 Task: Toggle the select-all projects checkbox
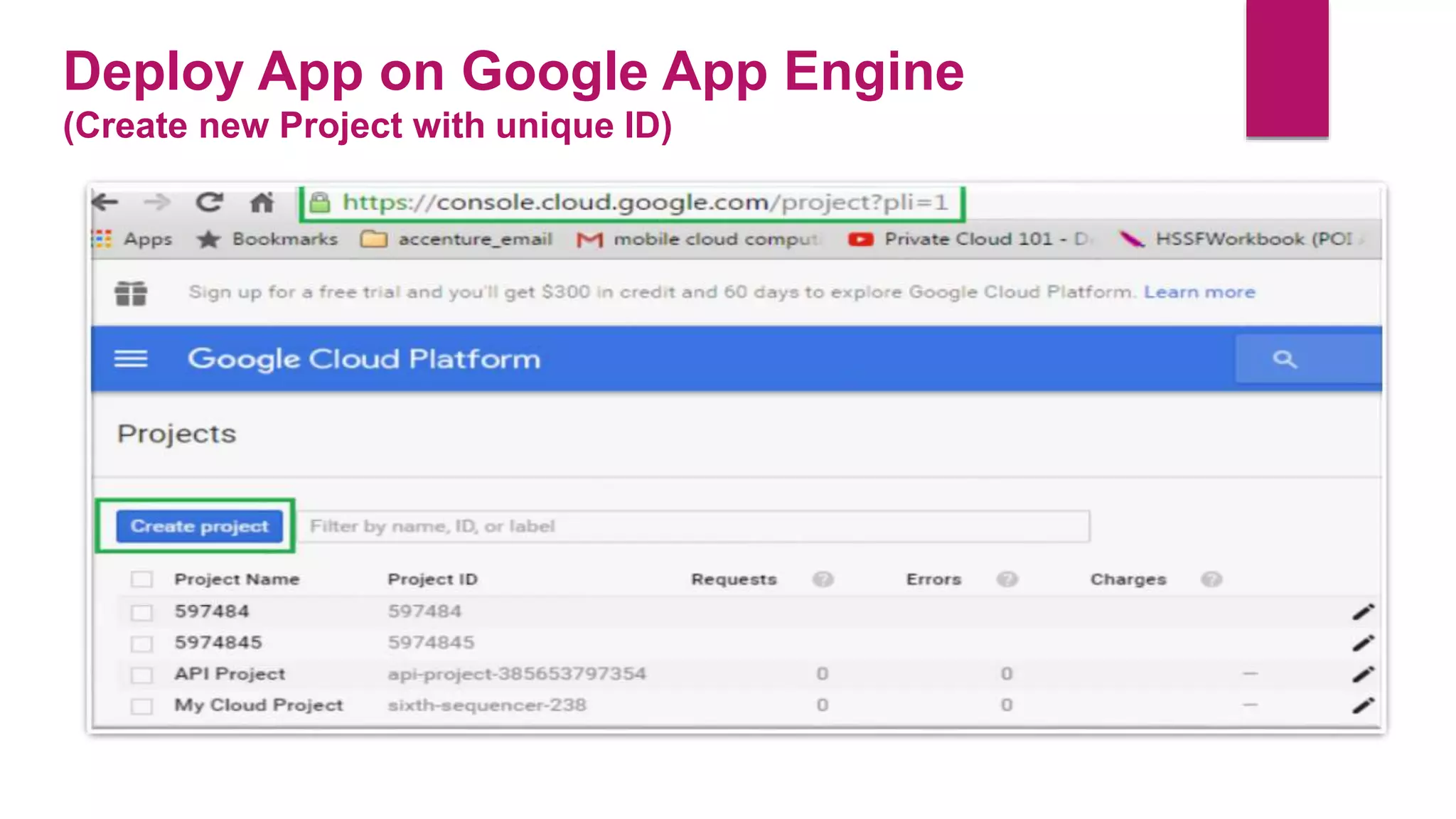pos(141,579)
